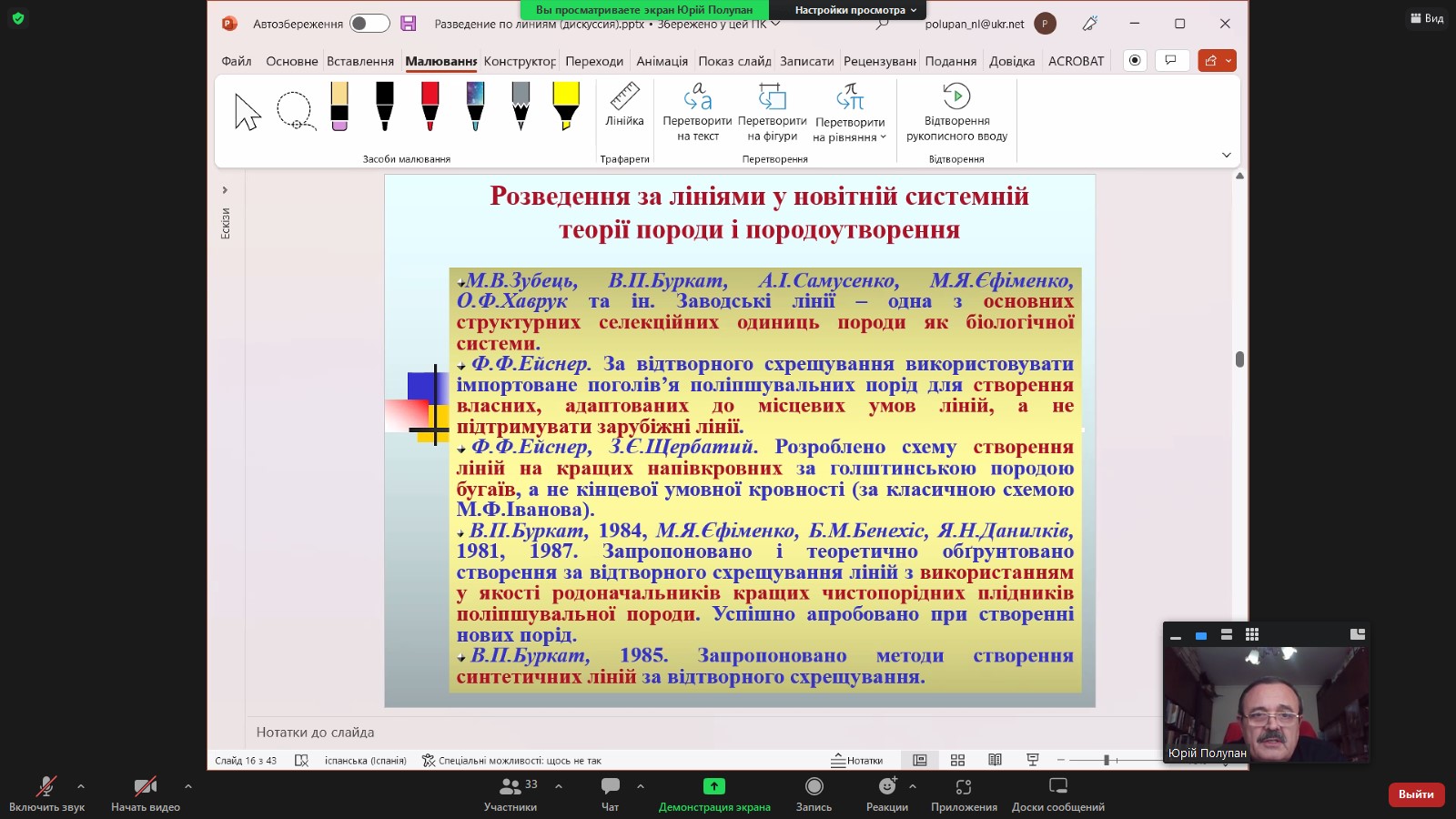Screen dimensions: 1456x819
Task: Switch to the Анімація tab
Action: point(662,61)
